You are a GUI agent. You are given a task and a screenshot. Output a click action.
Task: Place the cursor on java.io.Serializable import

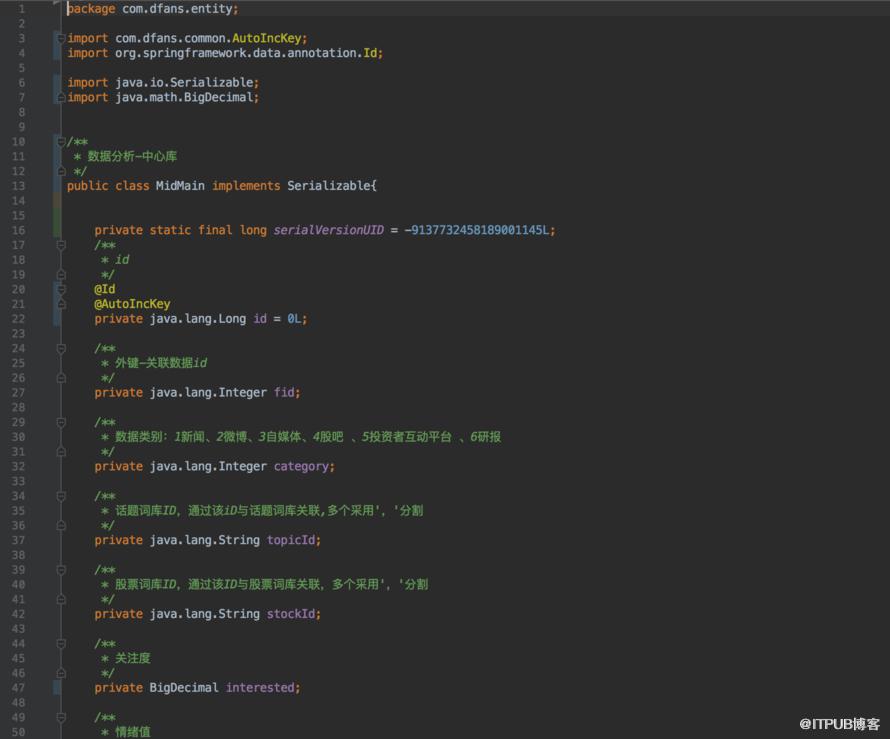coord(184,82)
